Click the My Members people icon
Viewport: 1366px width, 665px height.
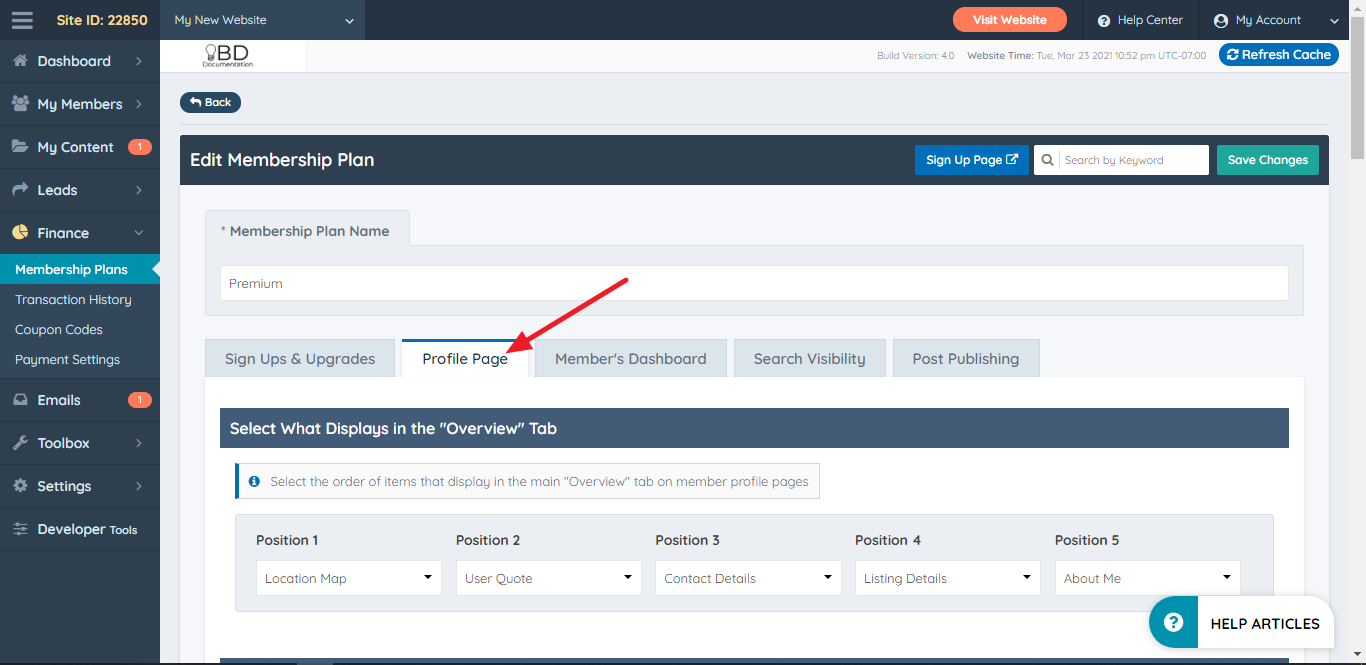click(20, 104)
